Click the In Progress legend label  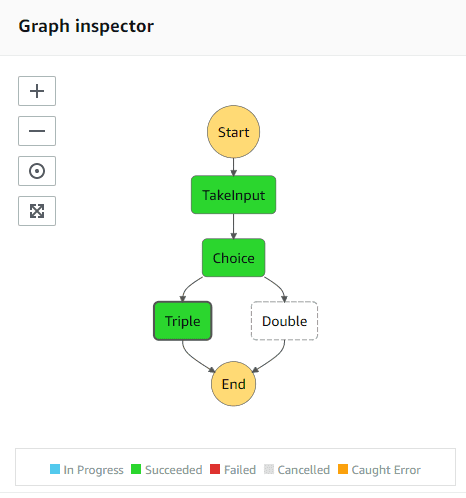[x=93, y=470]
